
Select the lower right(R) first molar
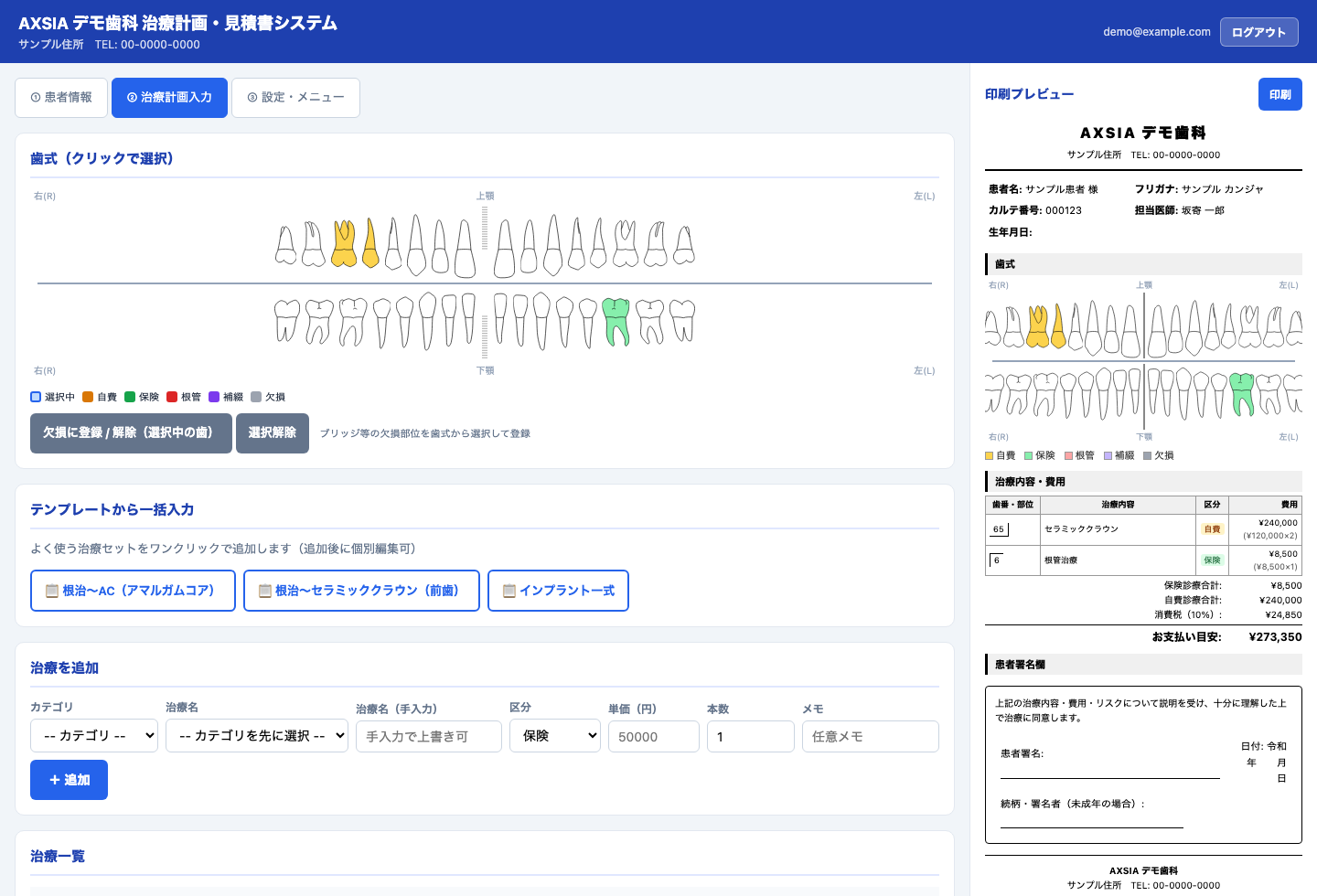(x=352, y=322)
